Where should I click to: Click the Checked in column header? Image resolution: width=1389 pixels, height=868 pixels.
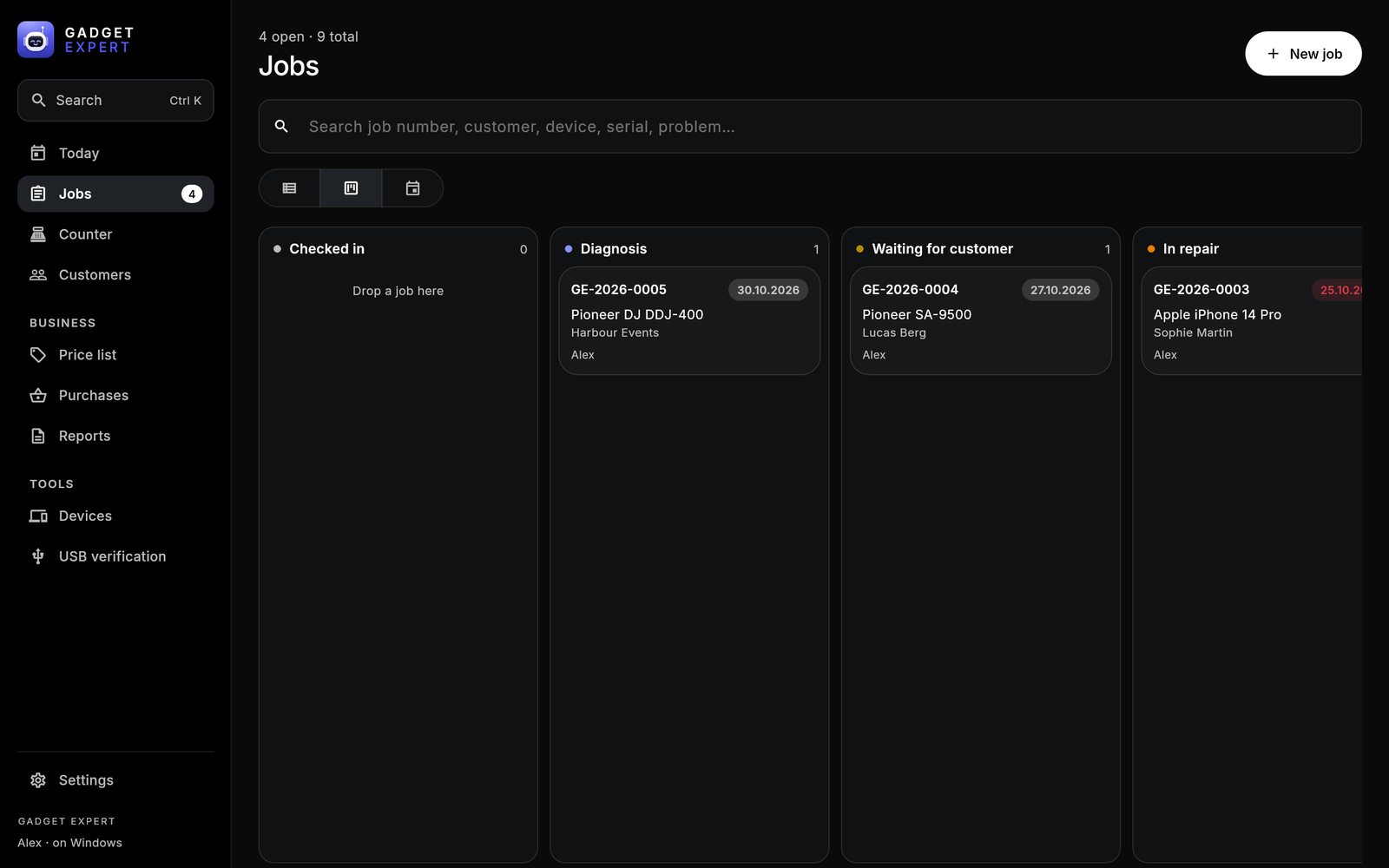(326, 249)
